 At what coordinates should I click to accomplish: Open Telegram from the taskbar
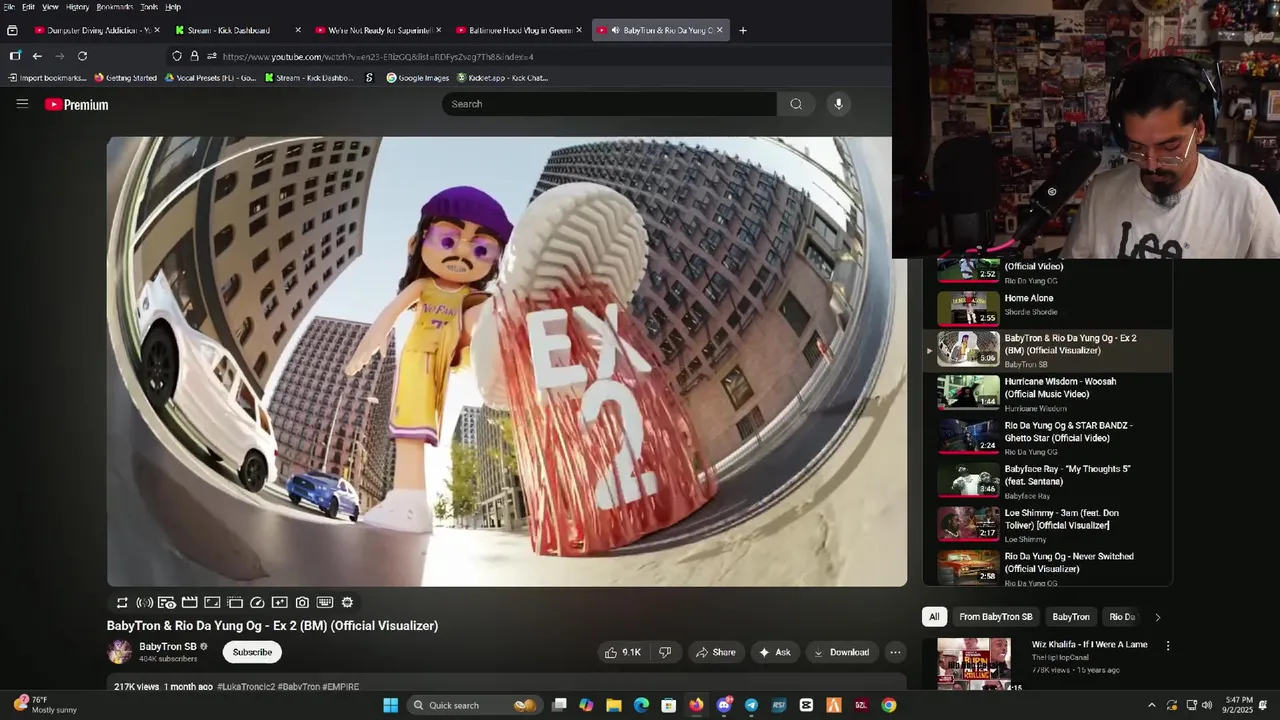tap(751, 705)
